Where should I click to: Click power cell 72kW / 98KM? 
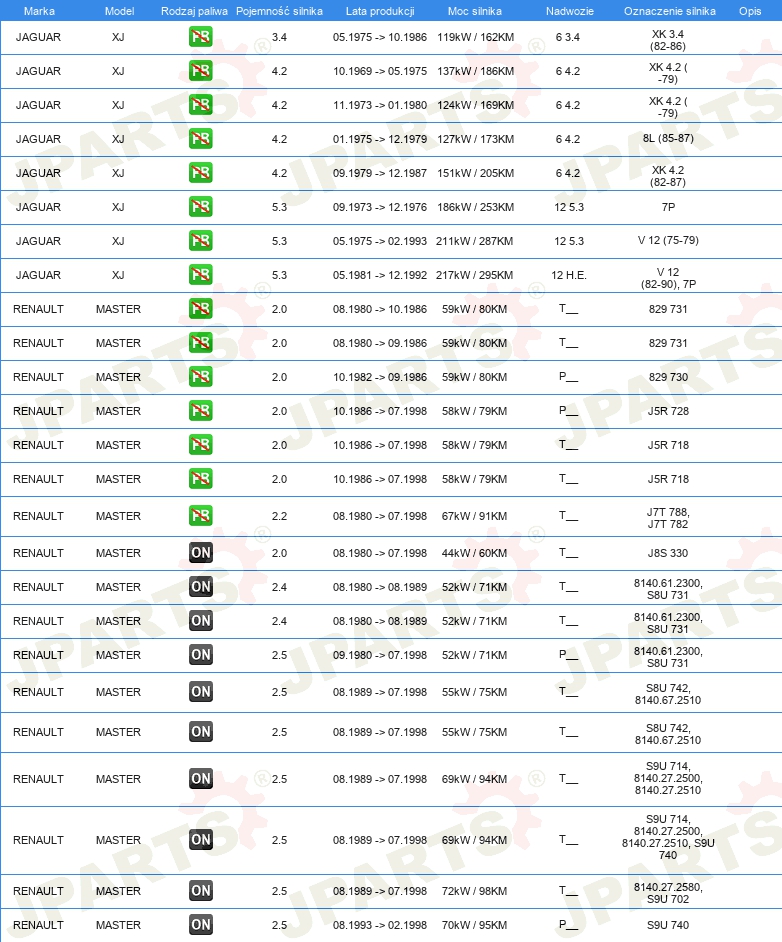(474, 891)
